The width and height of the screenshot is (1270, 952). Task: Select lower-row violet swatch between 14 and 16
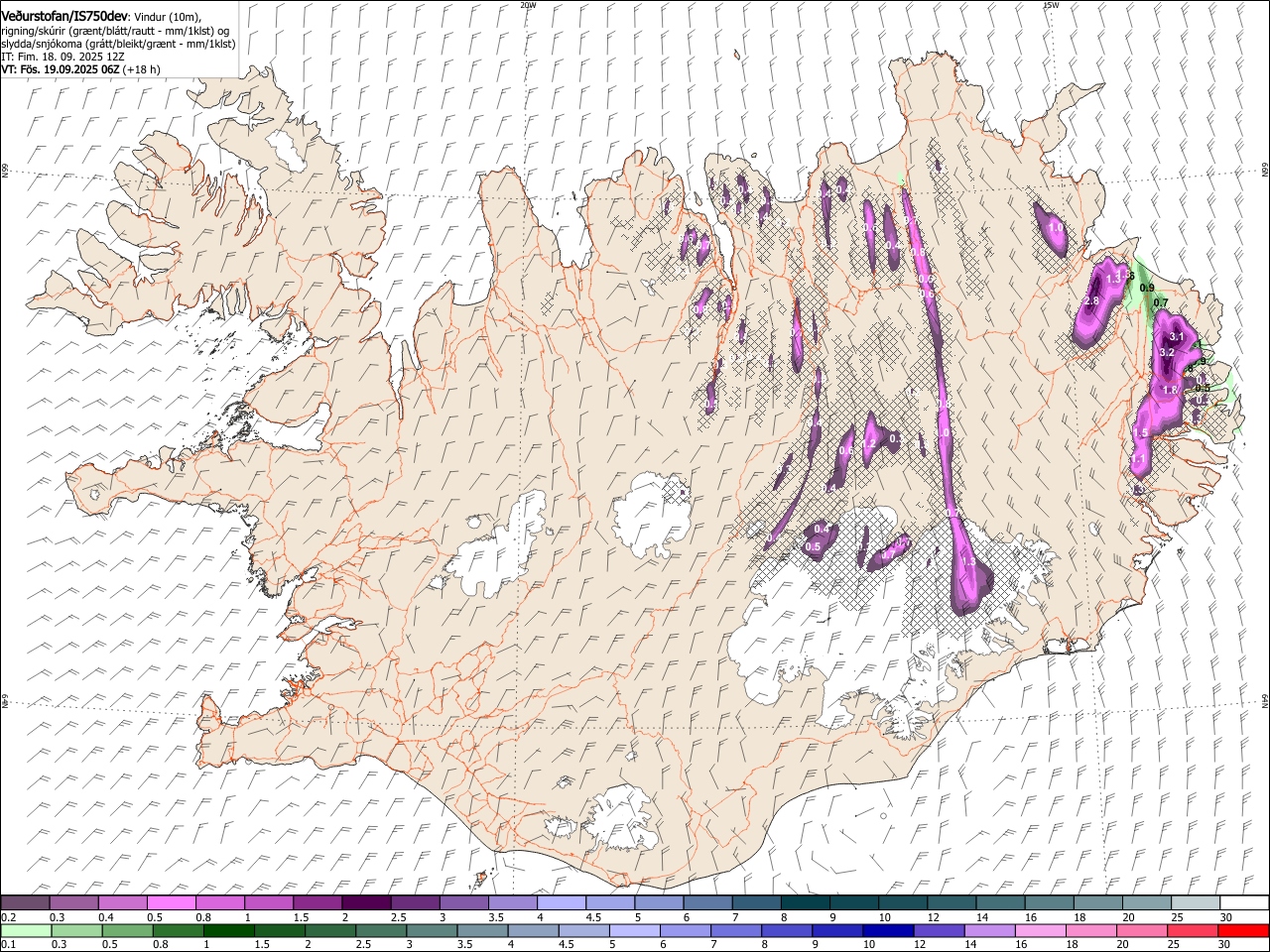point(988,931)
